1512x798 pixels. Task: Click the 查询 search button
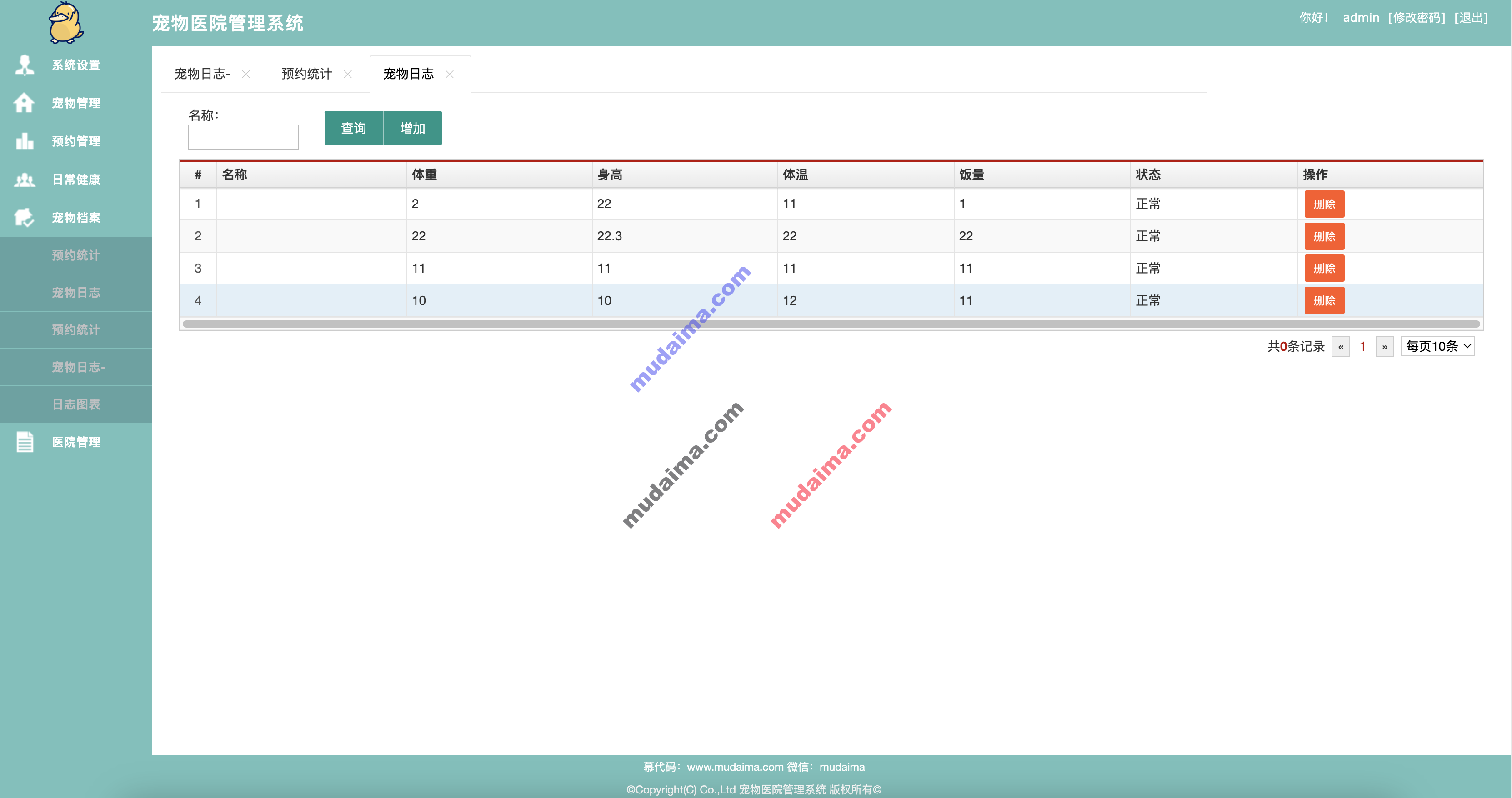[353, 128]
